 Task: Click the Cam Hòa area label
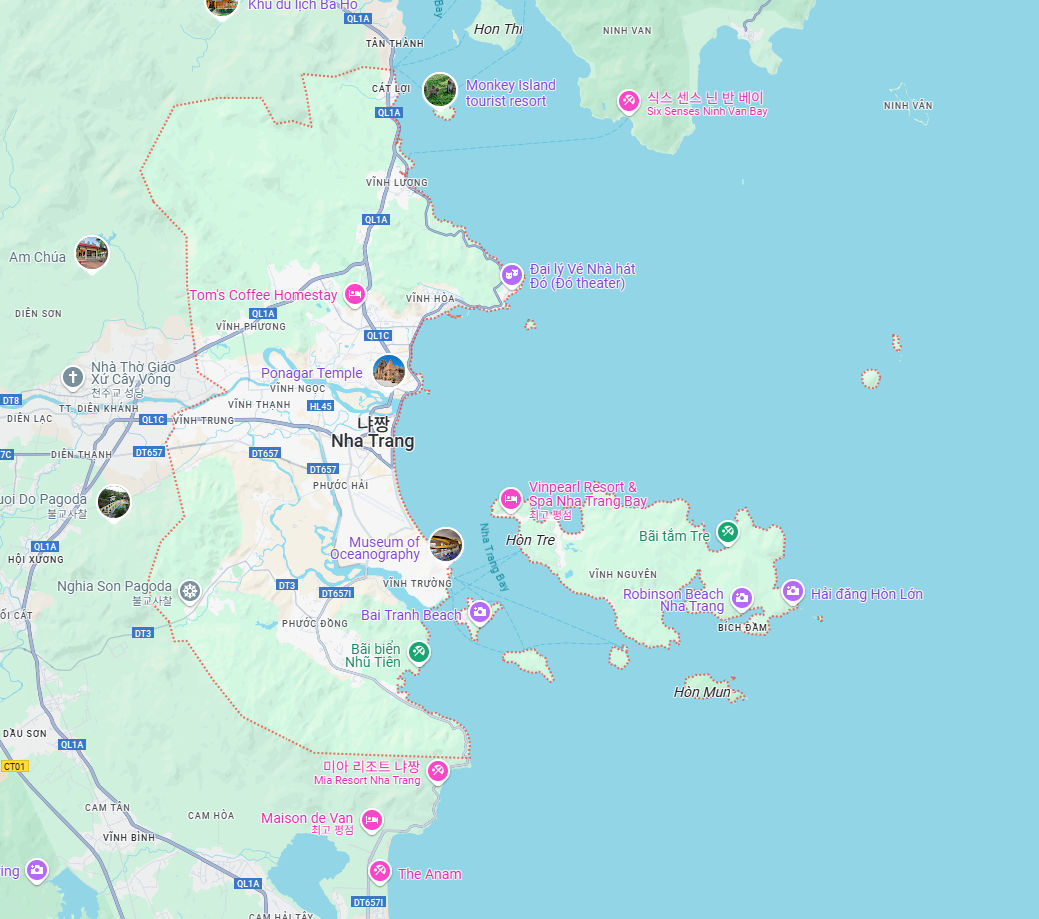[211, 816]
